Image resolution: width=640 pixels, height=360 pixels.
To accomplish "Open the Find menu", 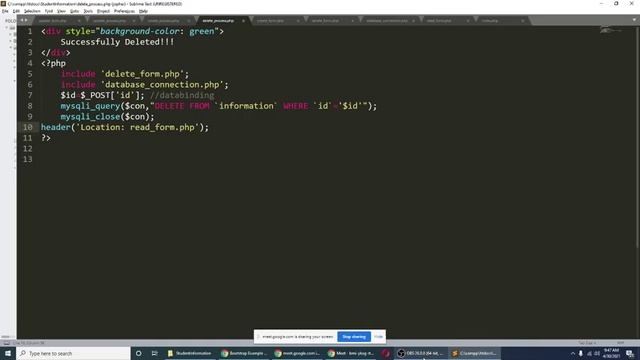I will pyautogui.click(x=49, y=11).
